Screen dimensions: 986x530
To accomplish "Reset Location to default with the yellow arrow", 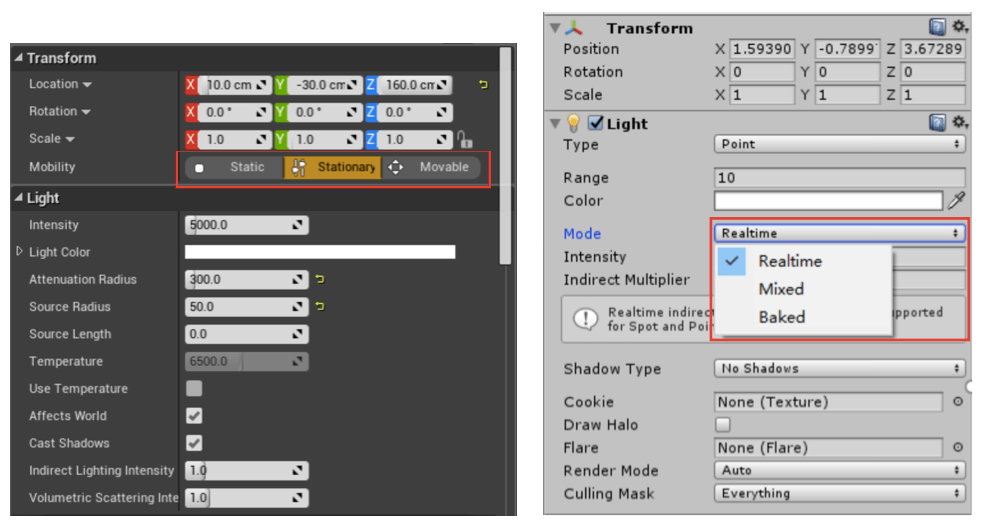I will [484, 85].
